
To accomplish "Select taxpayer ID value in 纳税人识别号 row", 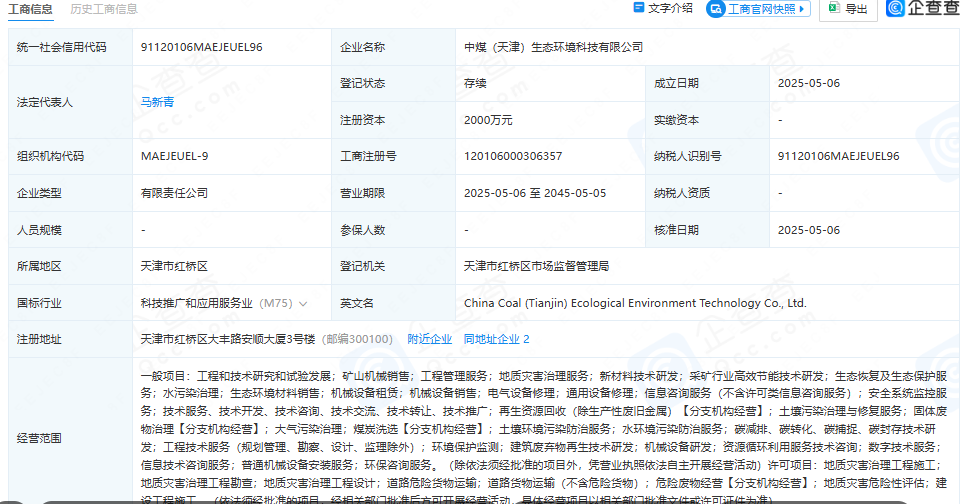I will pos(838,156).
